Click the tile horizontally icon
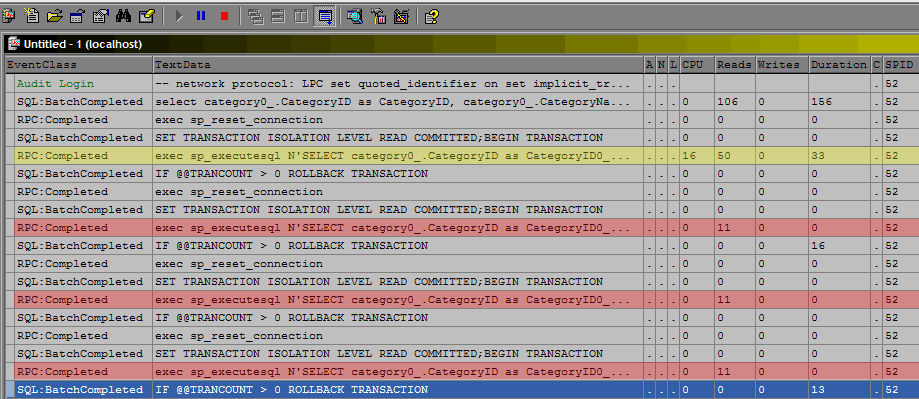Image resolution: width=919 pixels, height=399 pixels. tap(278, 16)
